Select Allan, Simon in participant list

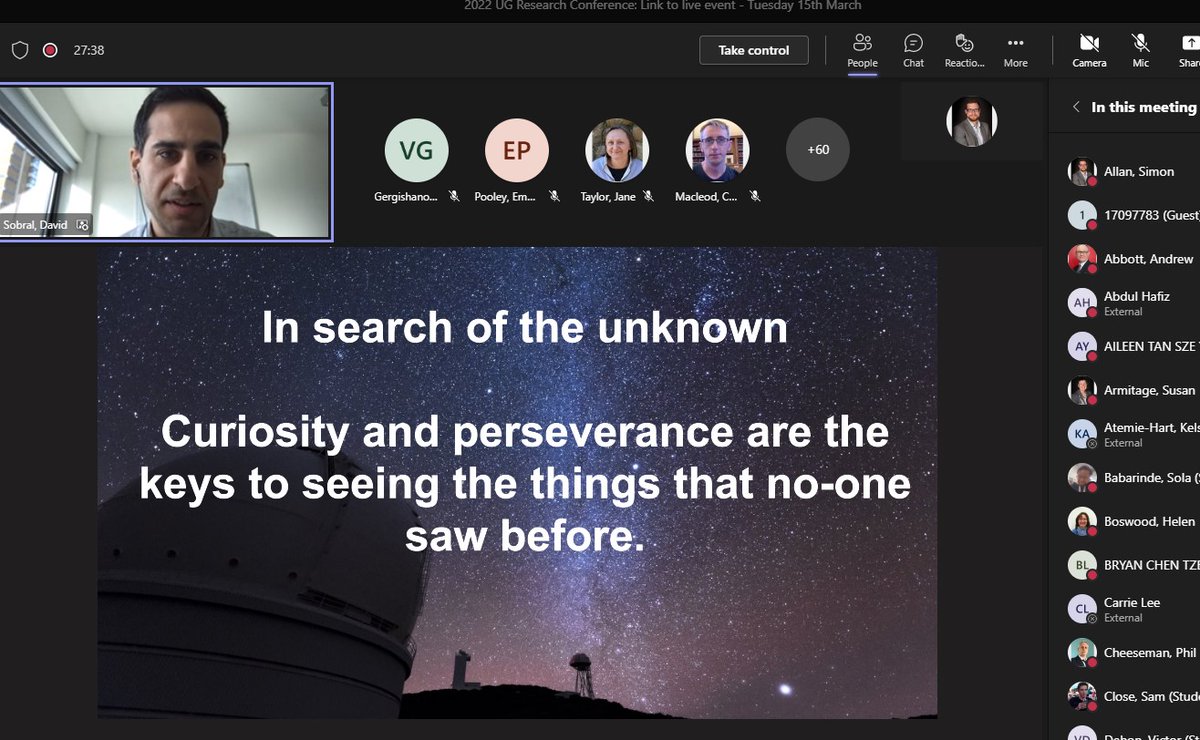(x=1132, y=172)
